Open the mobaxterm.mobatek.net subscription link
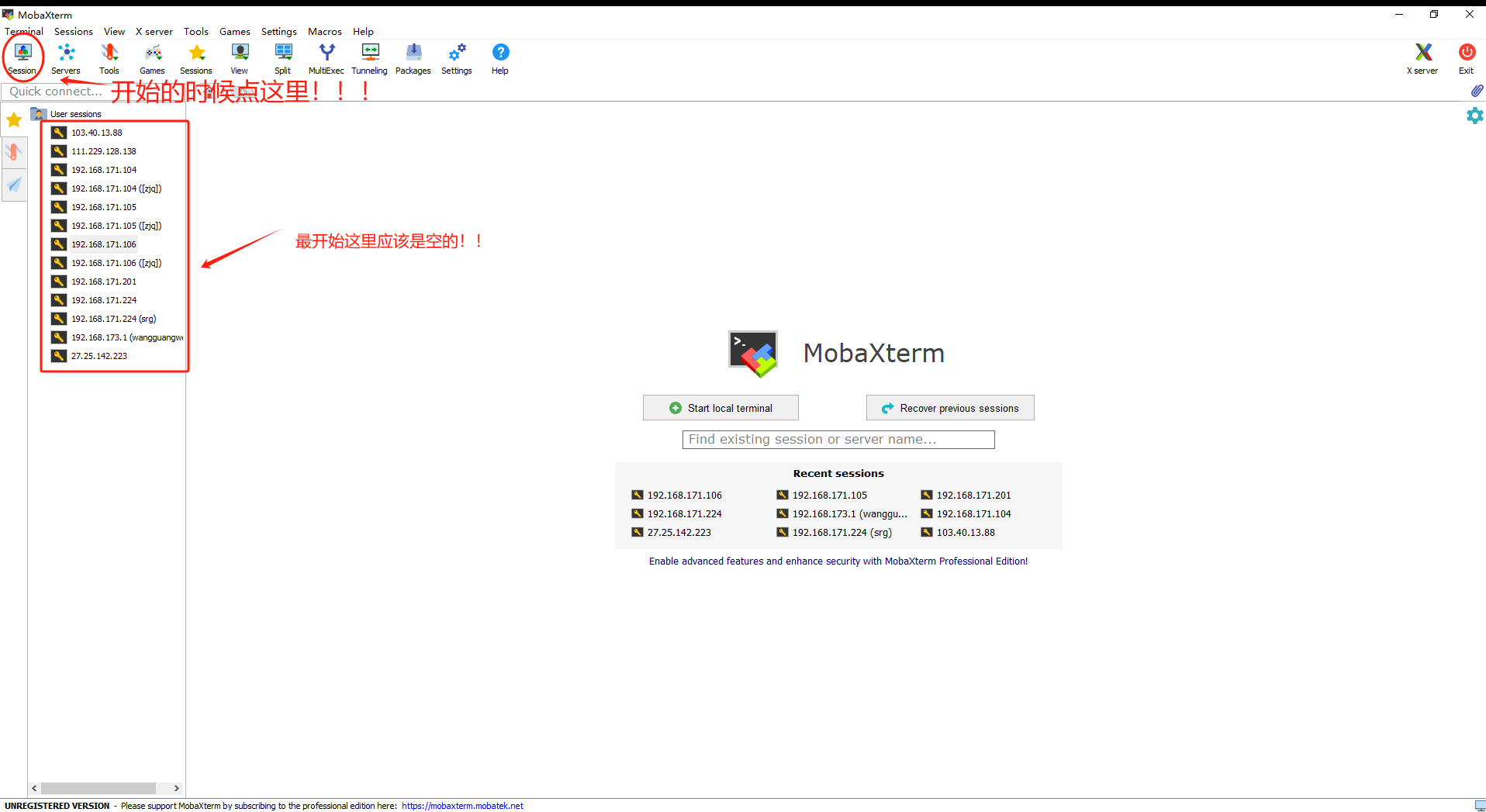This screenshot has width=1486, height=812. click(462, 806)
